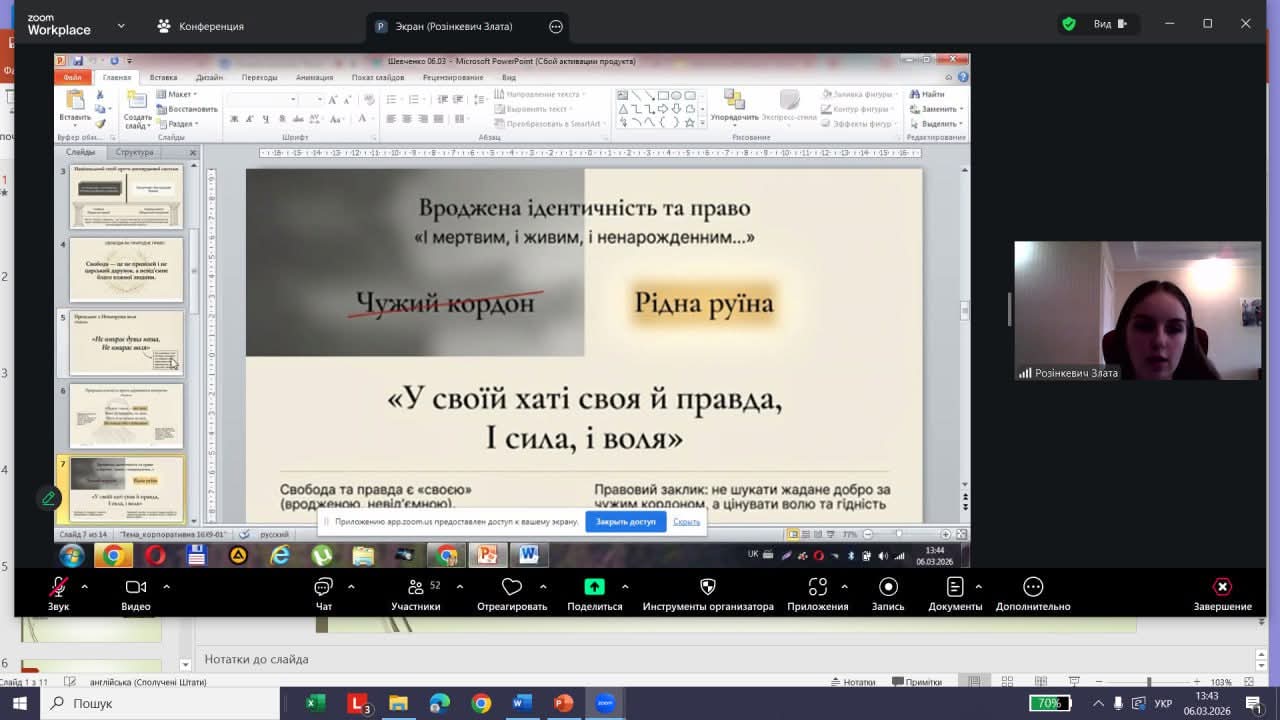Image resolution: width=1280 pixels, height=720 pixels.
Task: Click the React heart icon
Action: coord(512,588)
